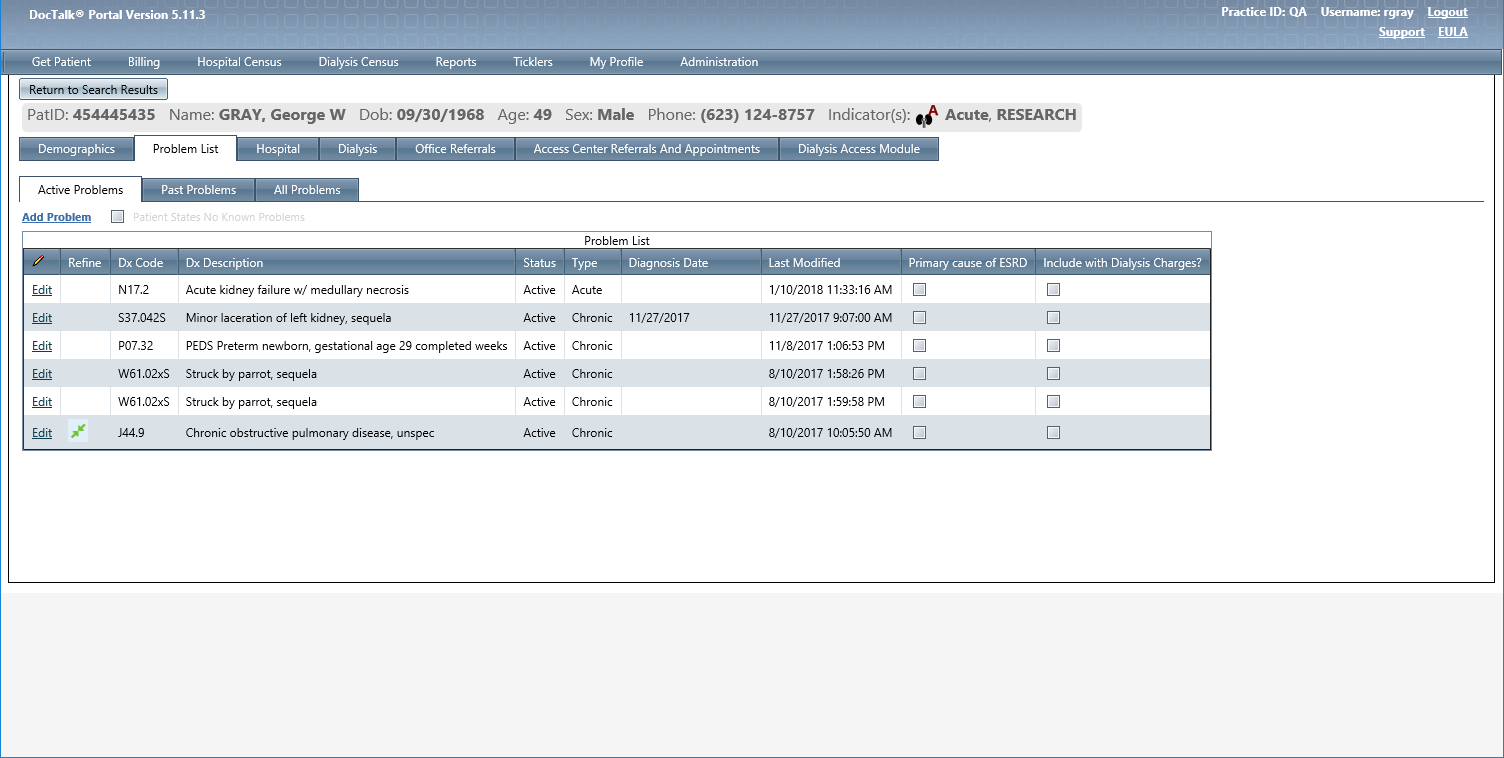Edit the Acute kidney failure problem
The image size is (1504, 758).
pos(42,290)
